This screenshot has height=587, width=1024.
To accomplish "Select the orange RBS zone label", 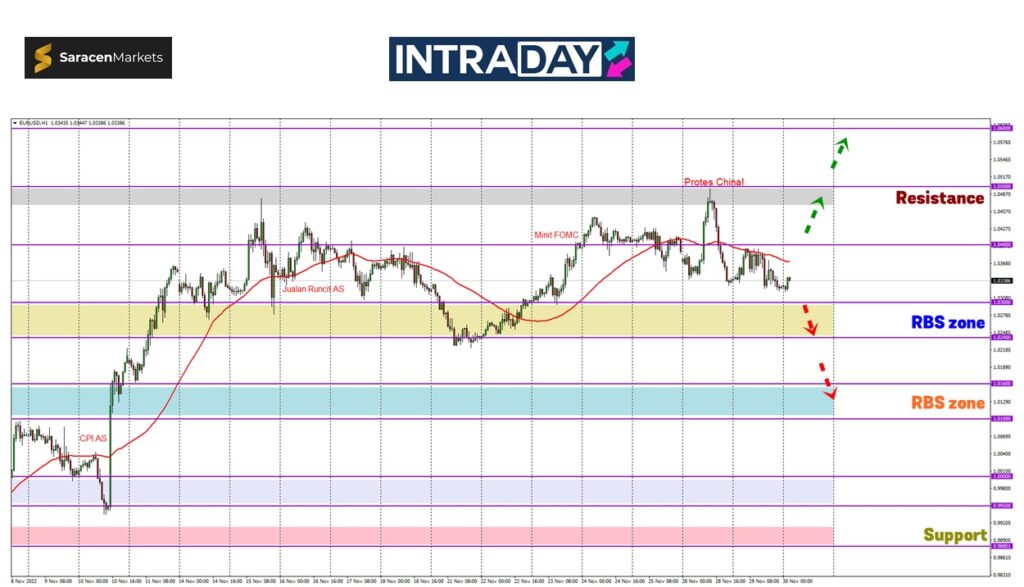I will tap(947, 403).
